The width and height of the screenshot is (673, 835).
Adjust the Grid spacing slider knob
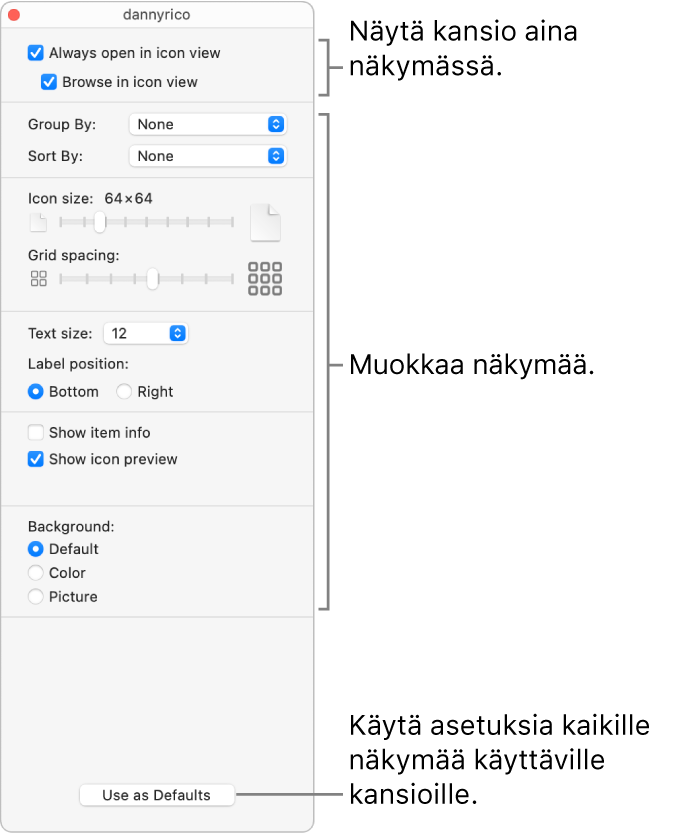tap(153, 279)
